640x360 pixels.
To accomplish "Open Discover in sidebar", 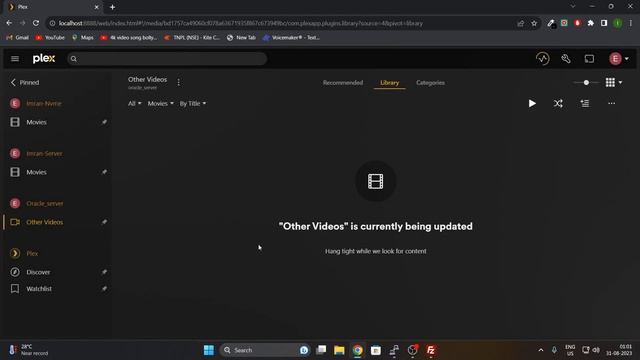I will tap(38, 272).
